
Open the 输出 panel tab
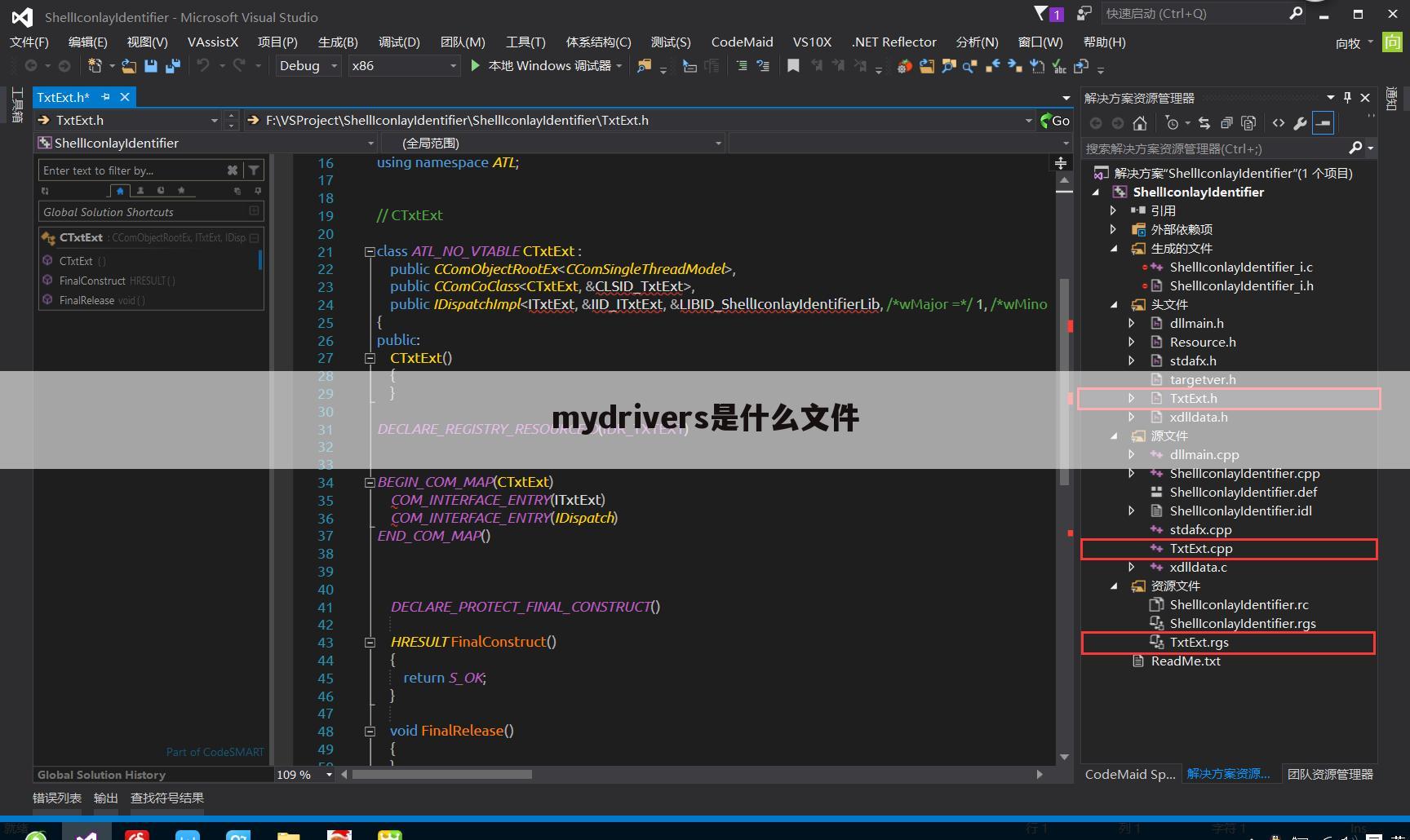click(106, 798)
